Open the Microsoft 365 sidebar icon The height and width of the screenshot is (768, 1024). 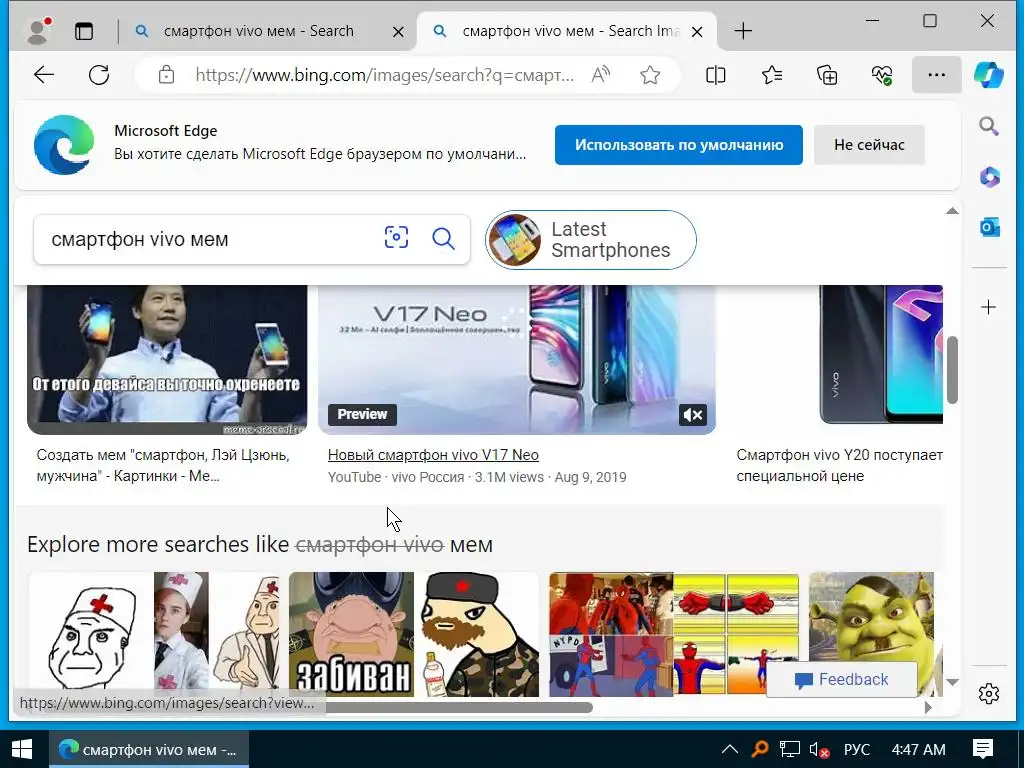coord(989,177)
